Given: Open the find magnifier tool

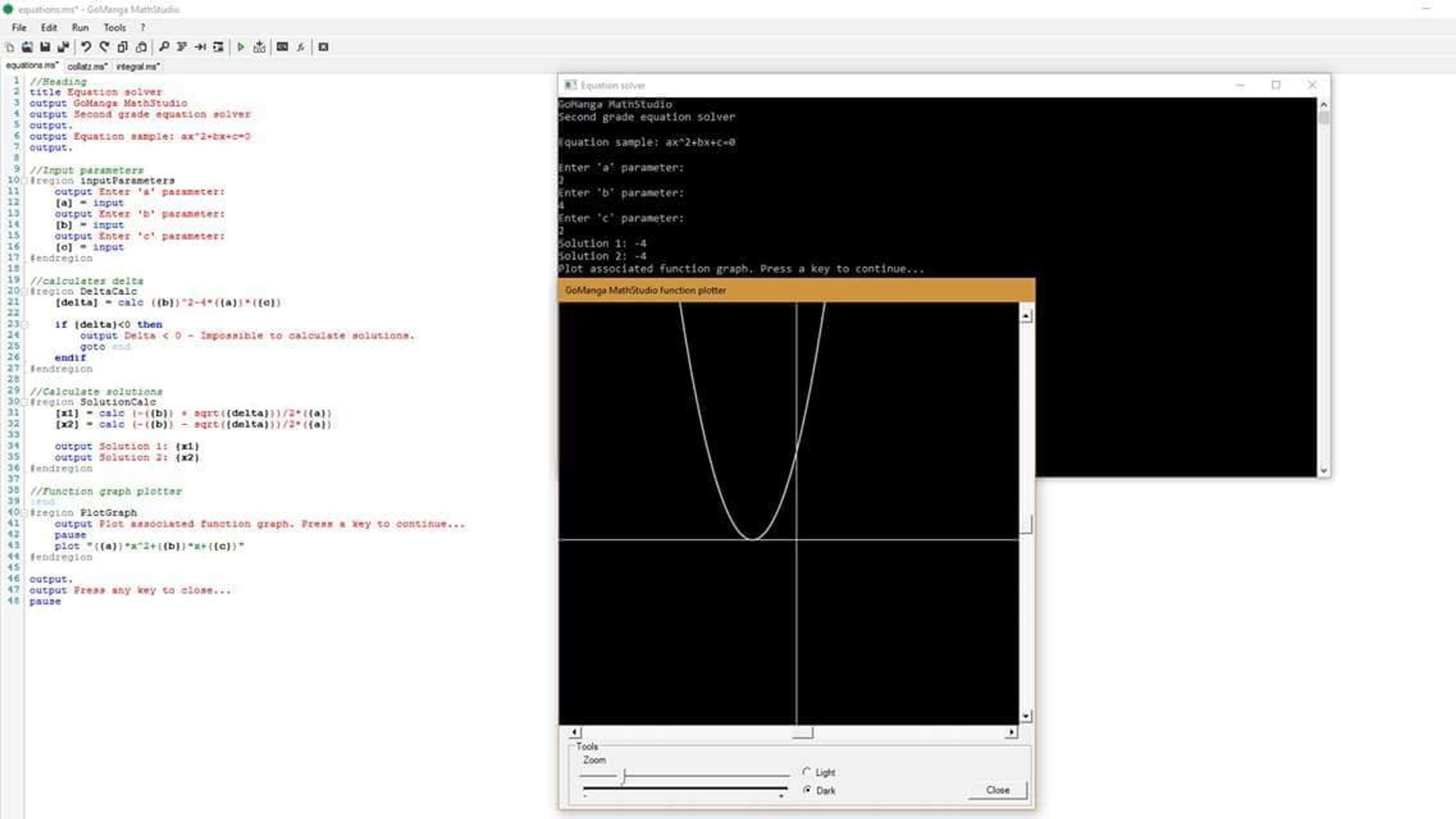Looking at the screenshot, I should coord(164,47).
